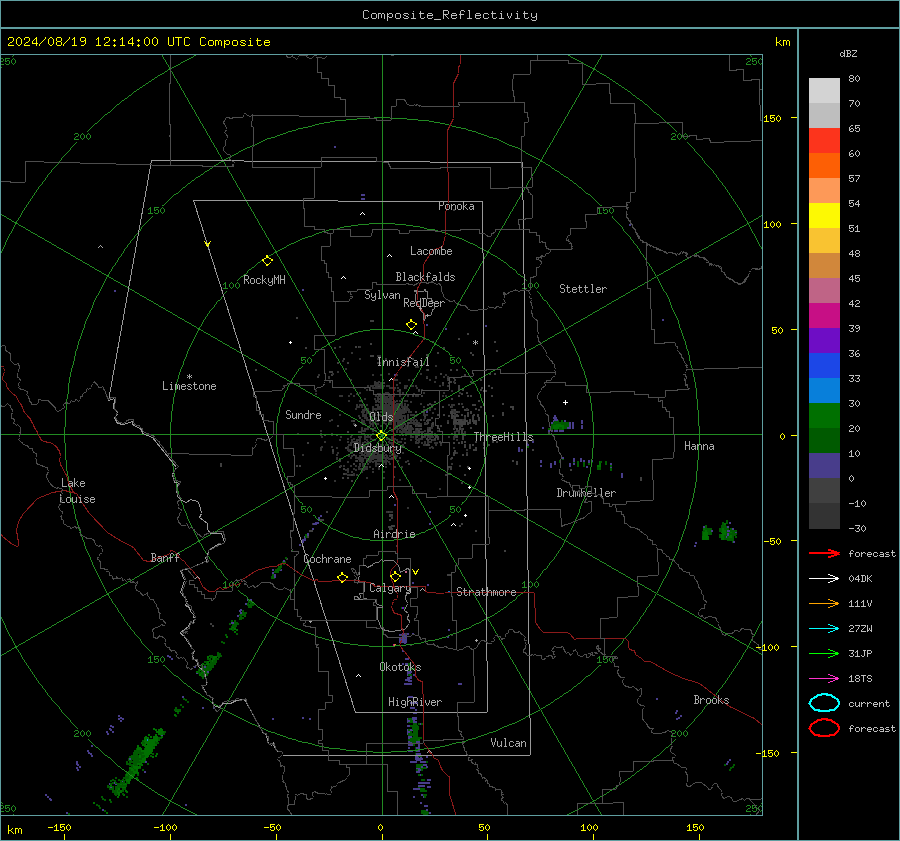Click the Drumheller label
The height and width of the screenshot is (841, 900).
[x=586, y=493]
